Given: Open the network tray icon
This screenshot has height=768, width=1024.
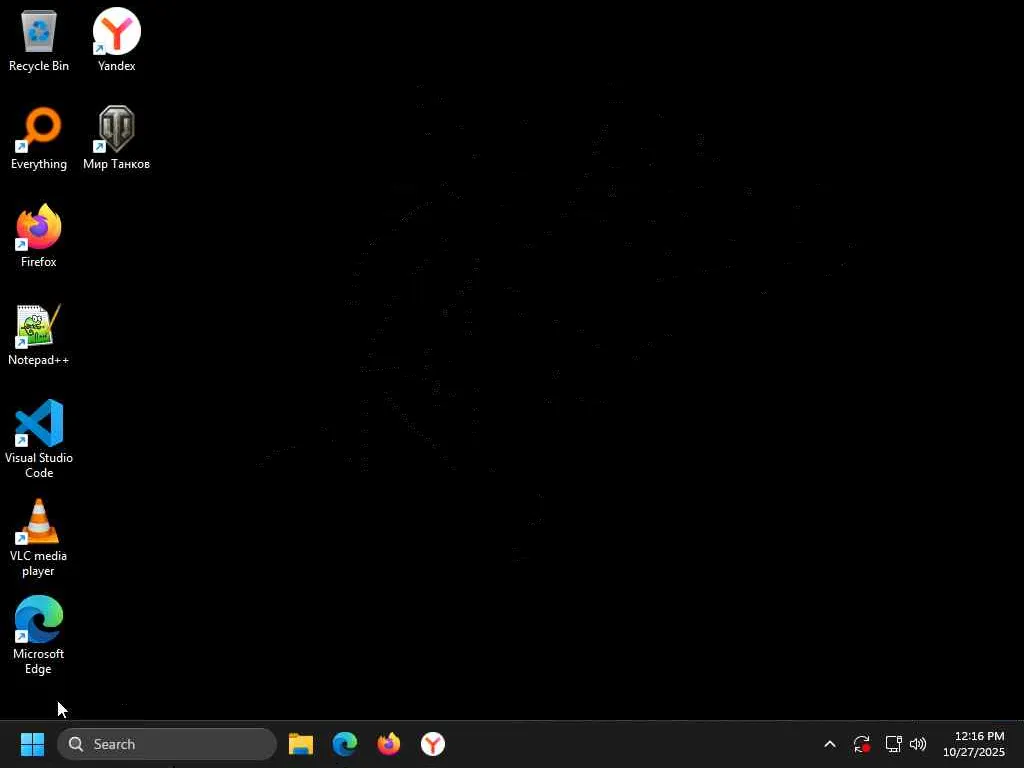Looking at the screenshot, I should click(893, 744).
